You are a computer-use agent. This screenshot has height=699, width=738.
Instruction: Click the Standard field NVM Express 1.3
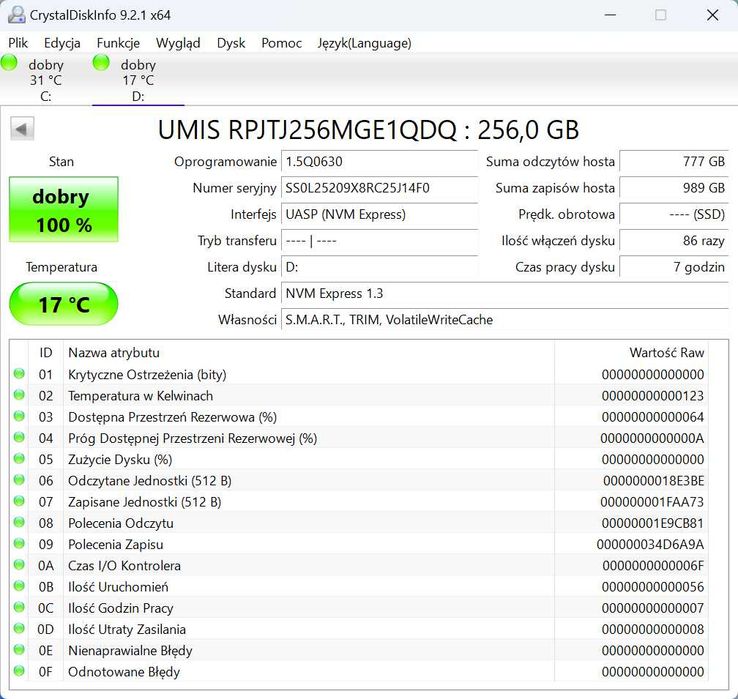505,293
